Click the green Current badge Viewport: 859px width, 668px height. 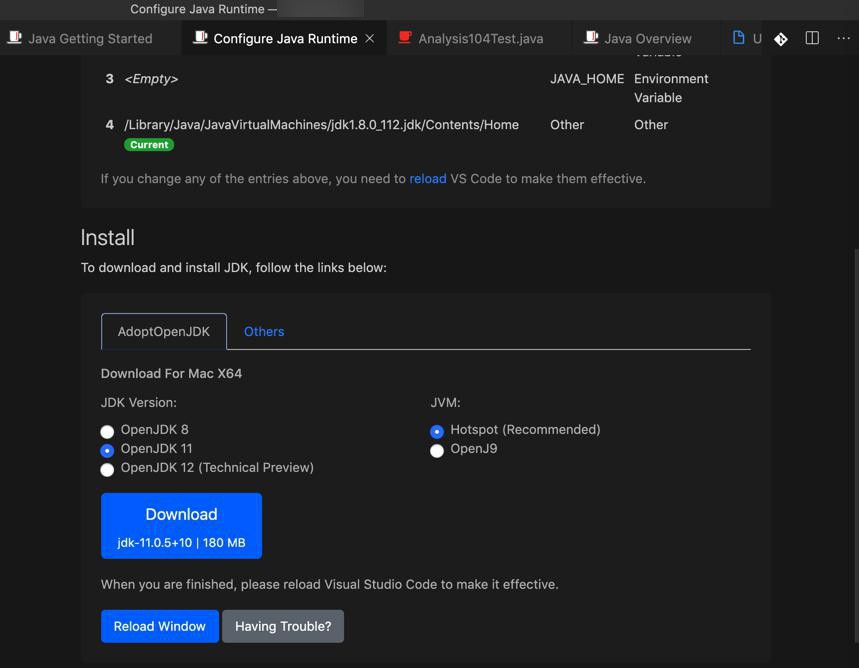149,145
